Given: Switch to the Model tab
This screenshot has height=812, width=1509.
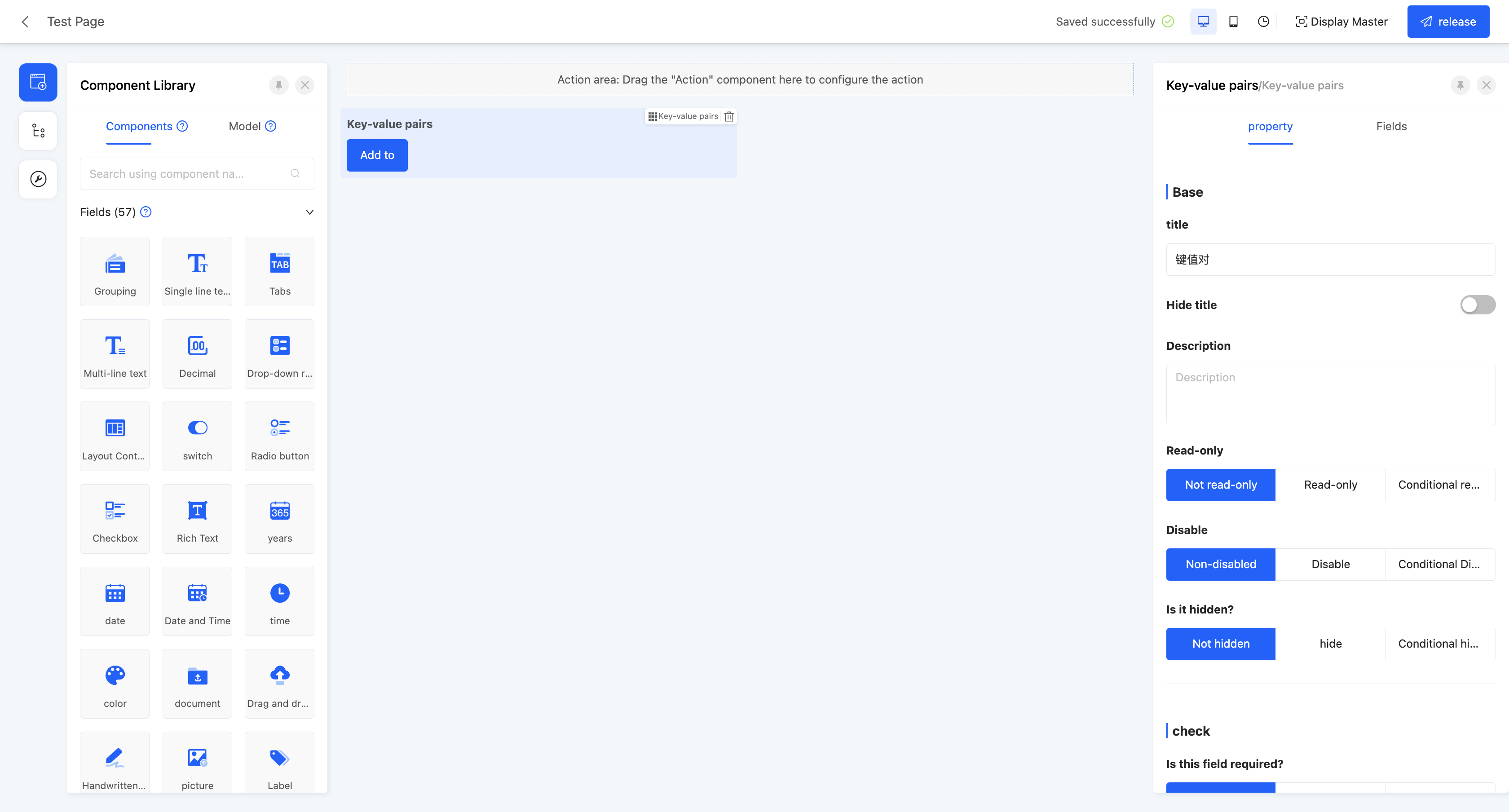Looking at the screenshot, I should coord(245,126).
